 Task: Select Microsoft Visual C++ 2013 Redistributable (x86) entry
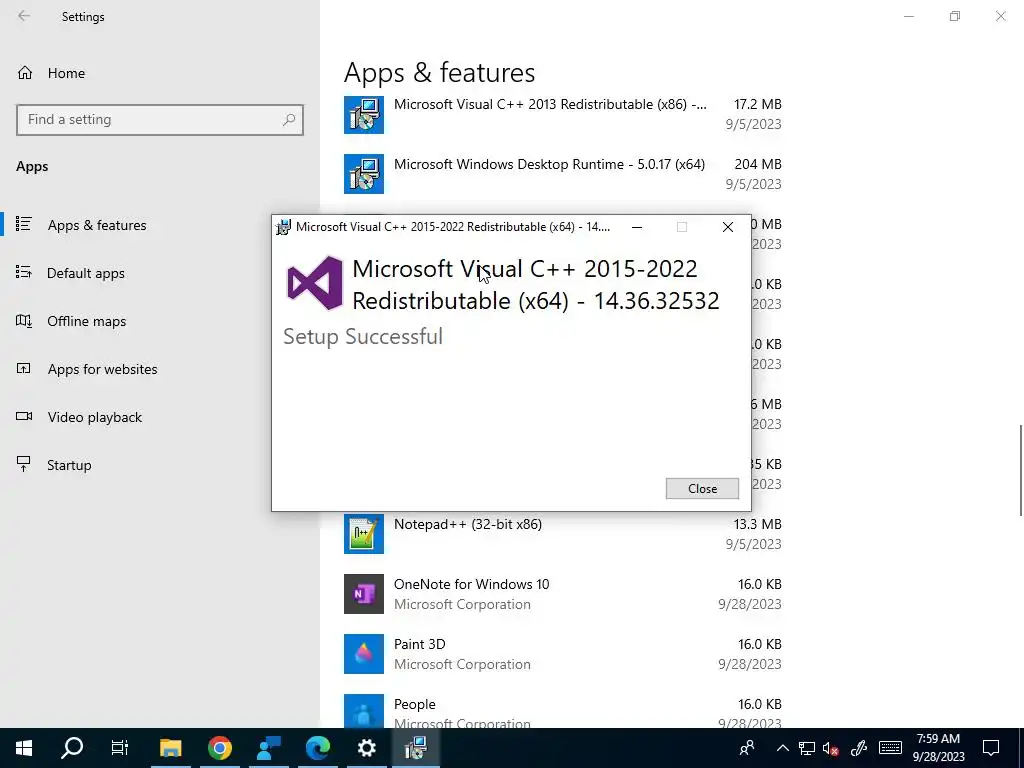[563, 114]
